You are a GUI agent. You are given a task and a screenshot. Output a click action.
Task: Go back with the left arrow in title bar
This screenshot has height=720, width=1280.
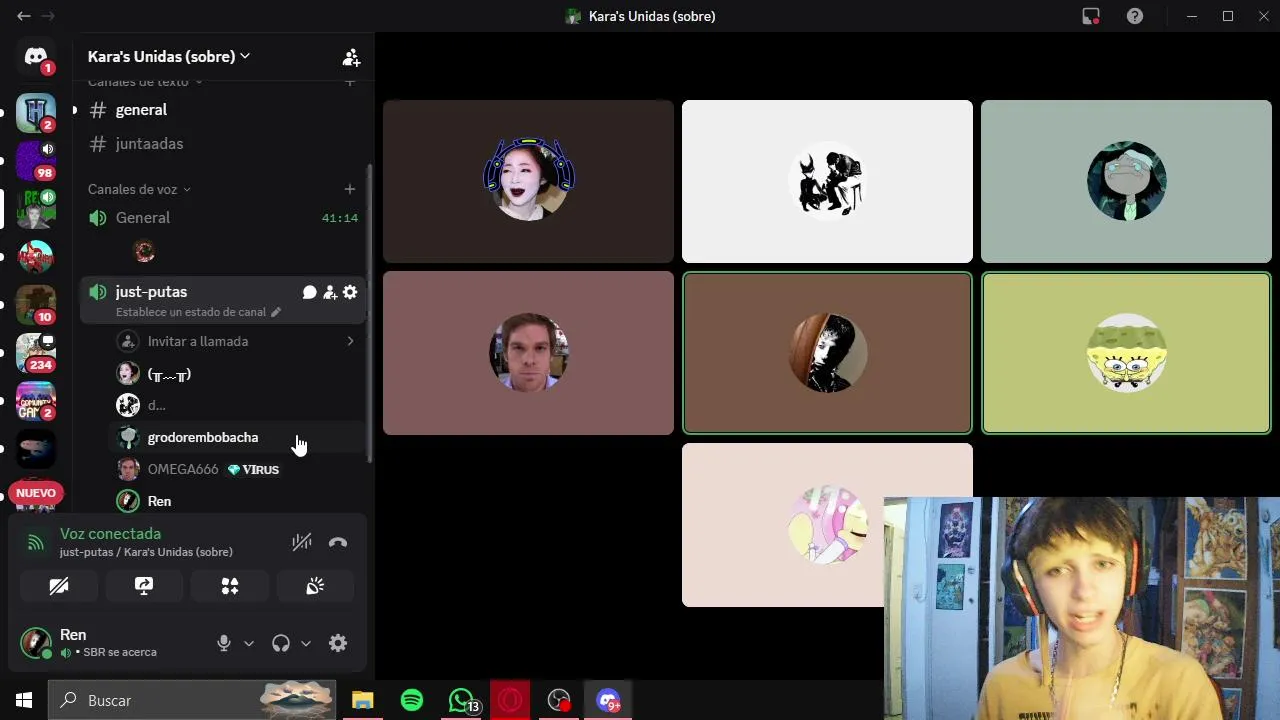click(24, 16)
